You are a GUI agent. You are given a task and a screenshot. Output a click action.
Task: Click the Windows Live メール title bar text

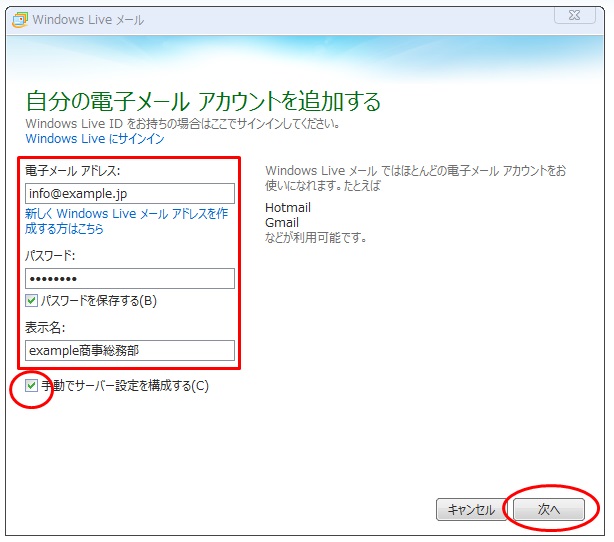point(88,20)
